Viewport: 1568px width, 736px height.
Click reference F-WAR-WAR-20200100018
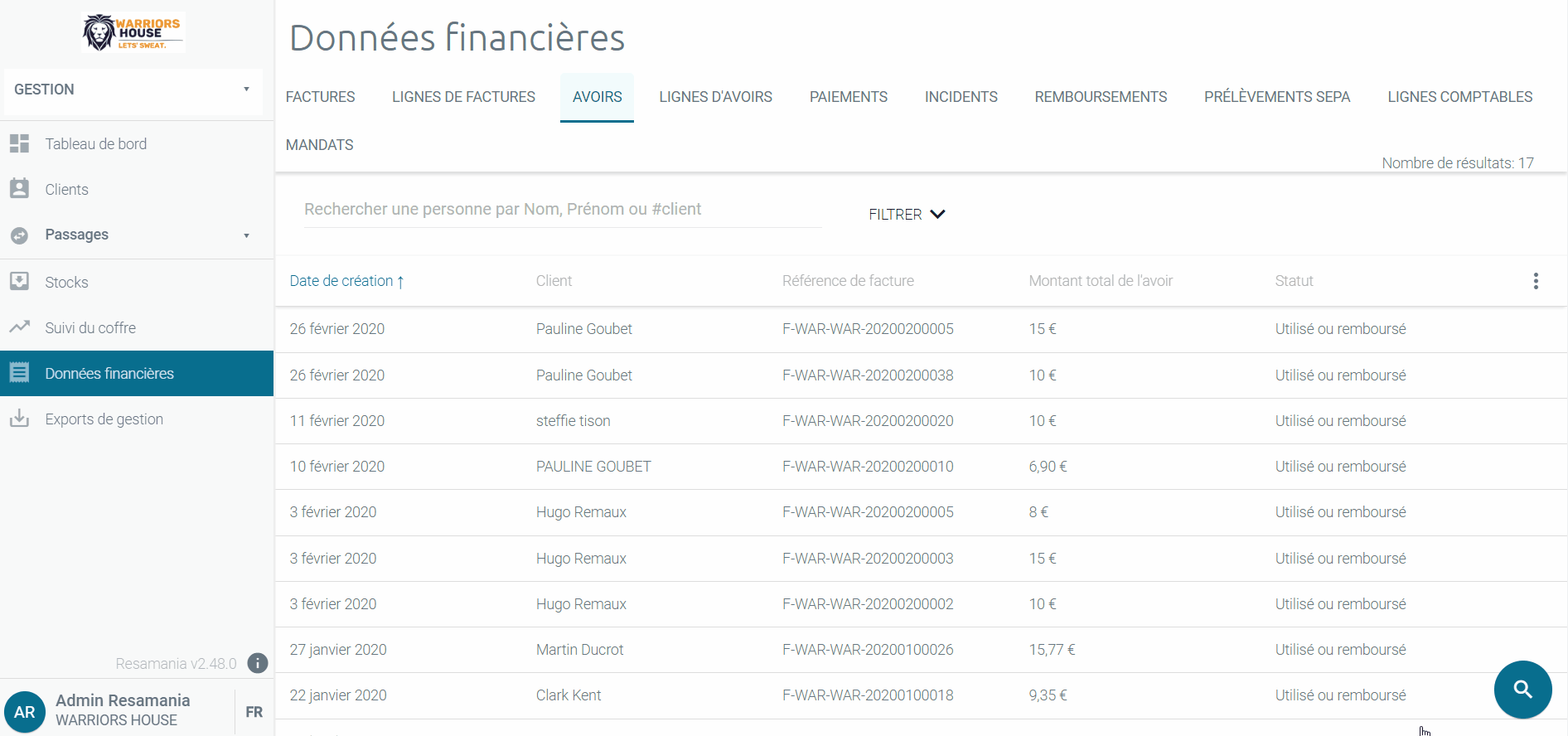tap(868, 695)
